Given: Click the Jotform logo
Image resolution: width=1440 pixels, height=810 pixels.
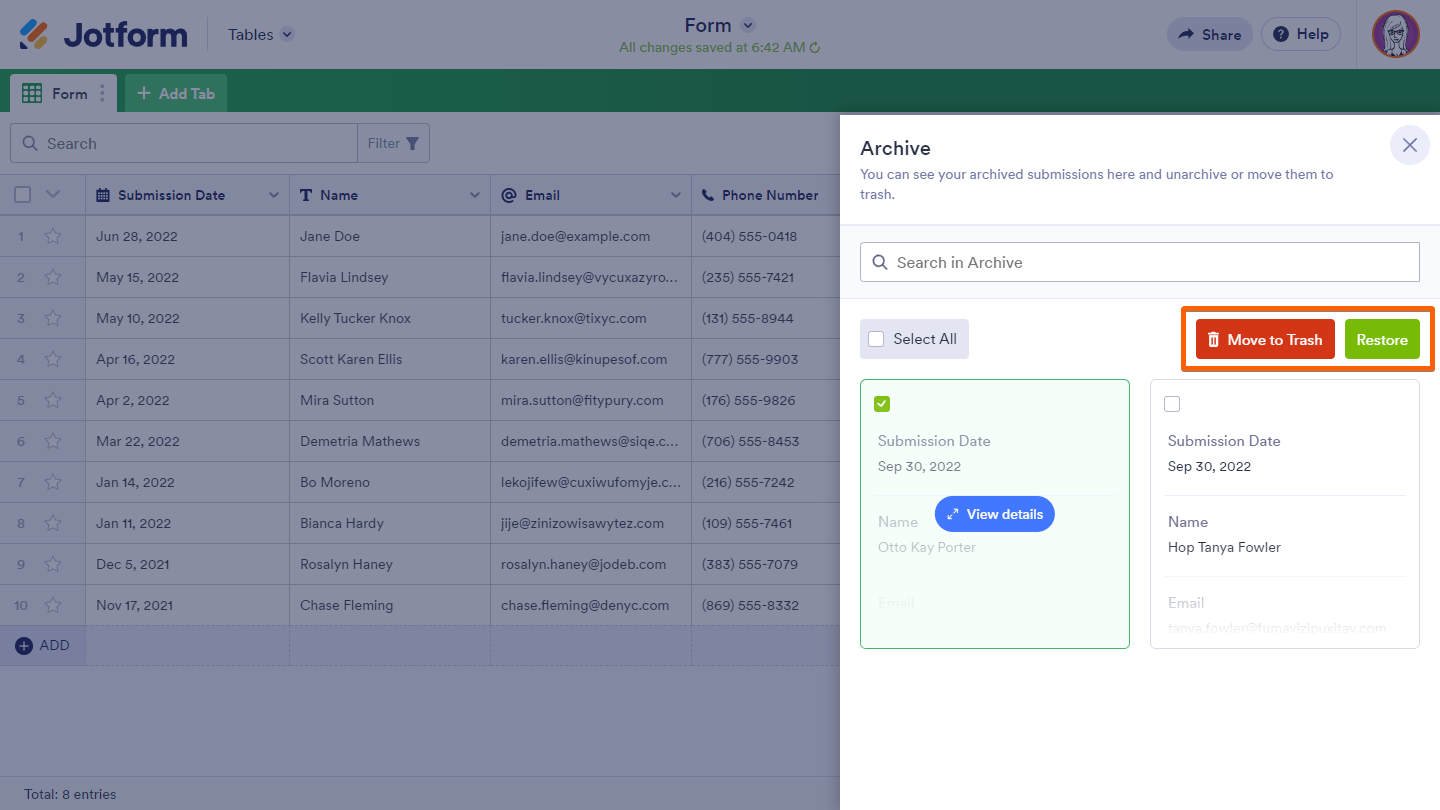Looking at the screenshot, I should click(103, 34).
